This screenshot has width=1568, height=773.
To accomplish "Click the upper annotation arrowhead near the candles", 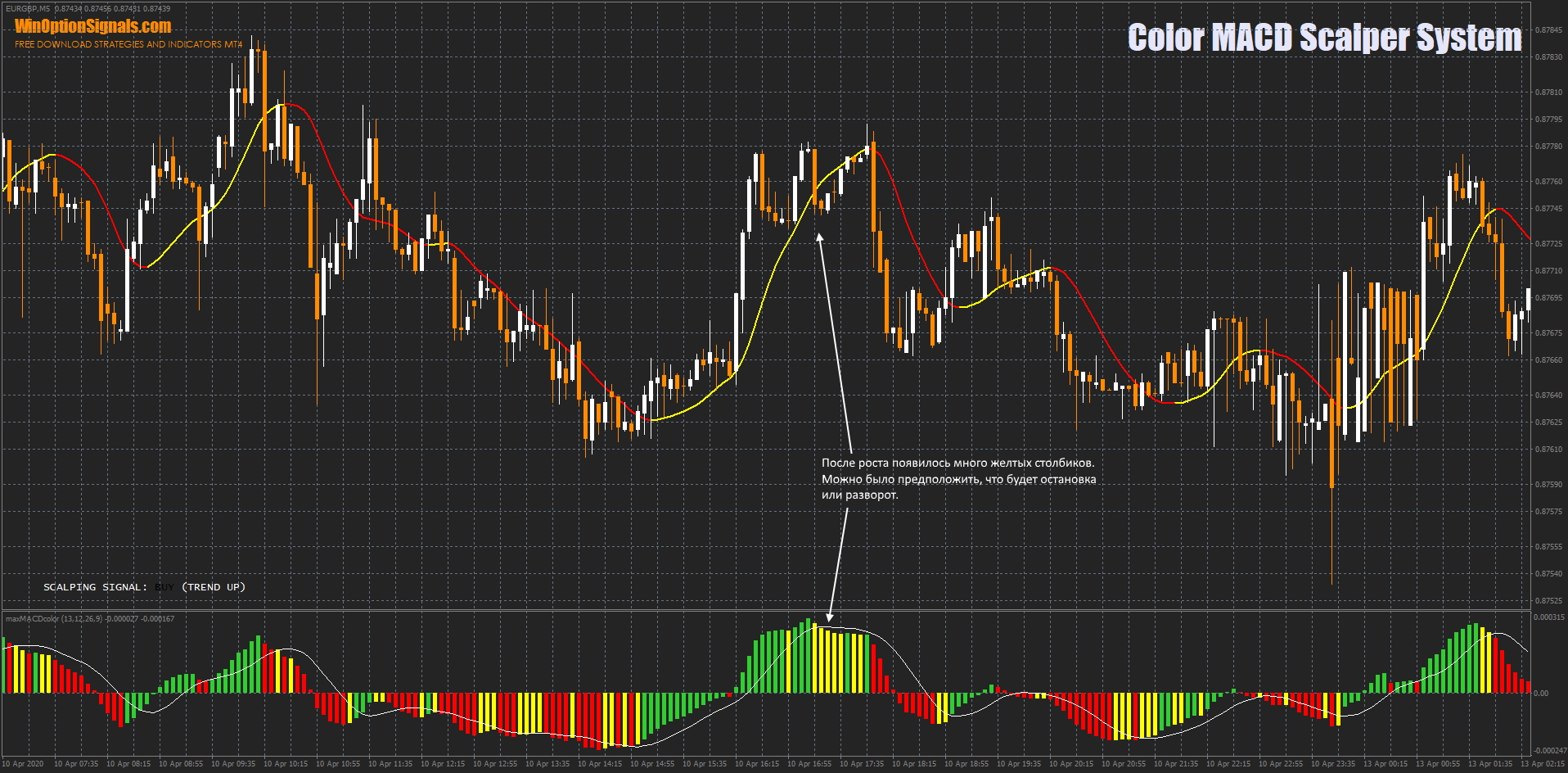I will 819,237.
